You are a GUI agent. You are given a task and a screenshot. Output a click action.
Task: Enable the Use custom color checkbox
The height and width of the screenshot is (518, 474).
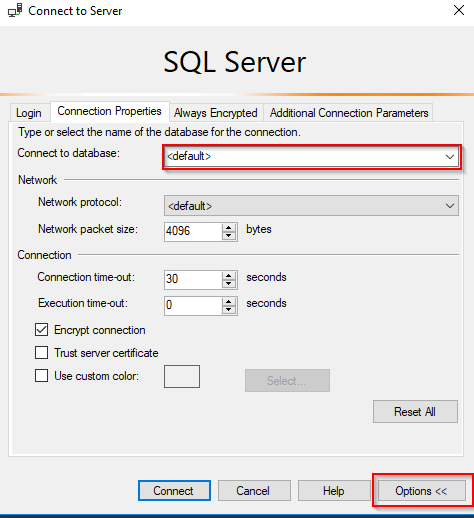point(41,376)
